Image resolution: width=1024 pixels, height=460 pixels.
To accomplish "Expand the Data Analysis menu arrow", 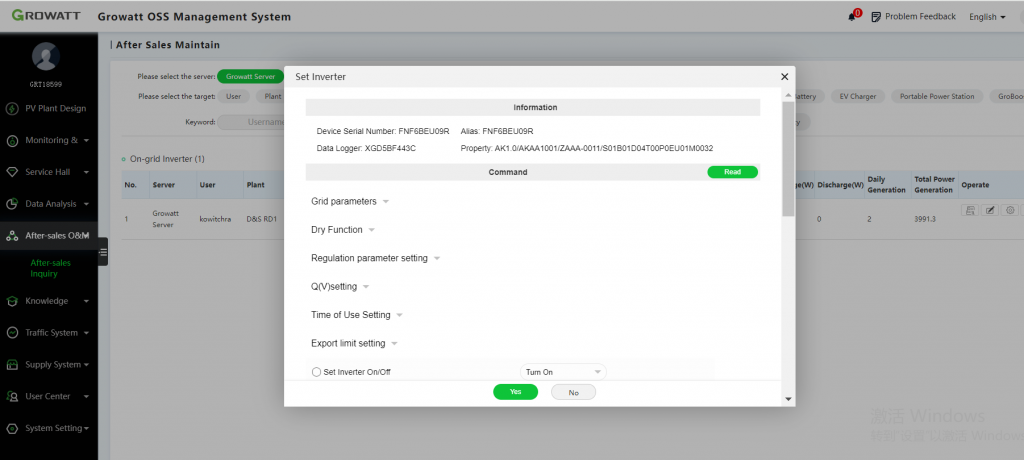I will (x=87, y=204).
